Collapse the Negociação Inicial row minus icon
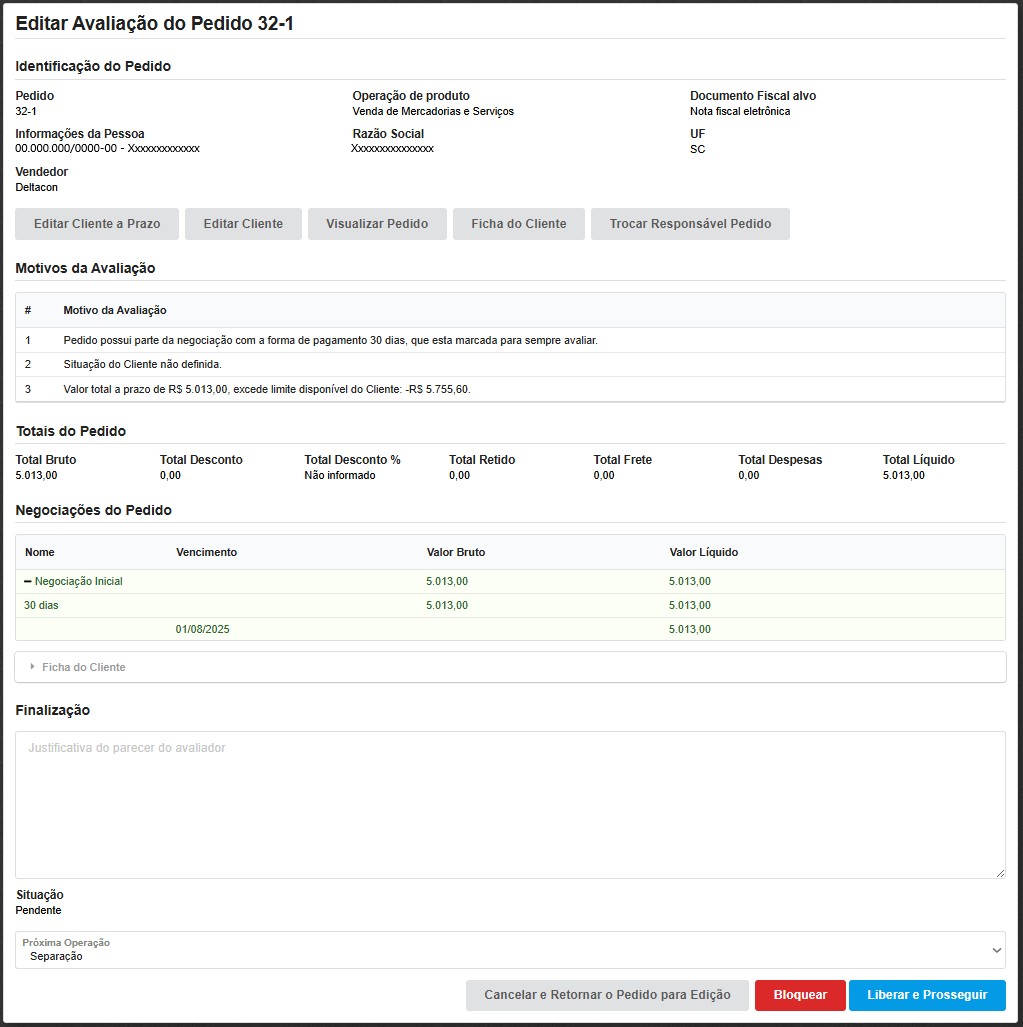 (x=28, y=581)
